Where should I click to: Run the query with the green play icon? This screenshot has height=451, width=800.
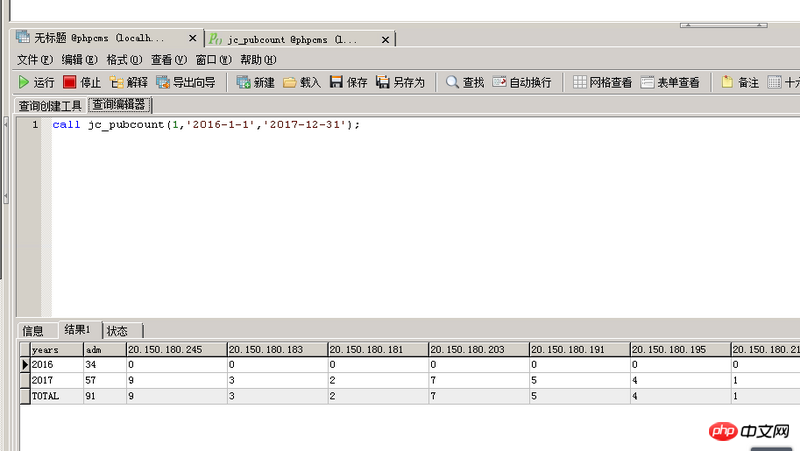(23, 82)
